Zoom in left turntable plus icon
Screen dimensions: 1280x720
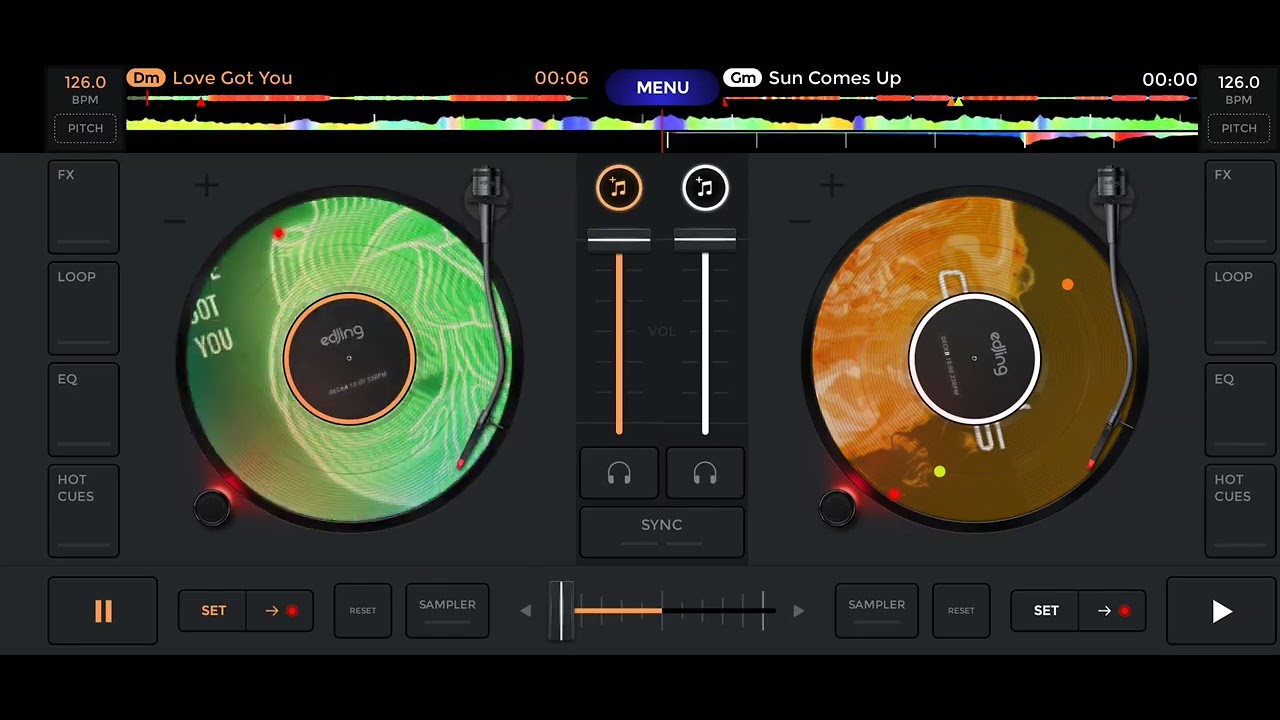pyautogui.click(x=206, y=185)
